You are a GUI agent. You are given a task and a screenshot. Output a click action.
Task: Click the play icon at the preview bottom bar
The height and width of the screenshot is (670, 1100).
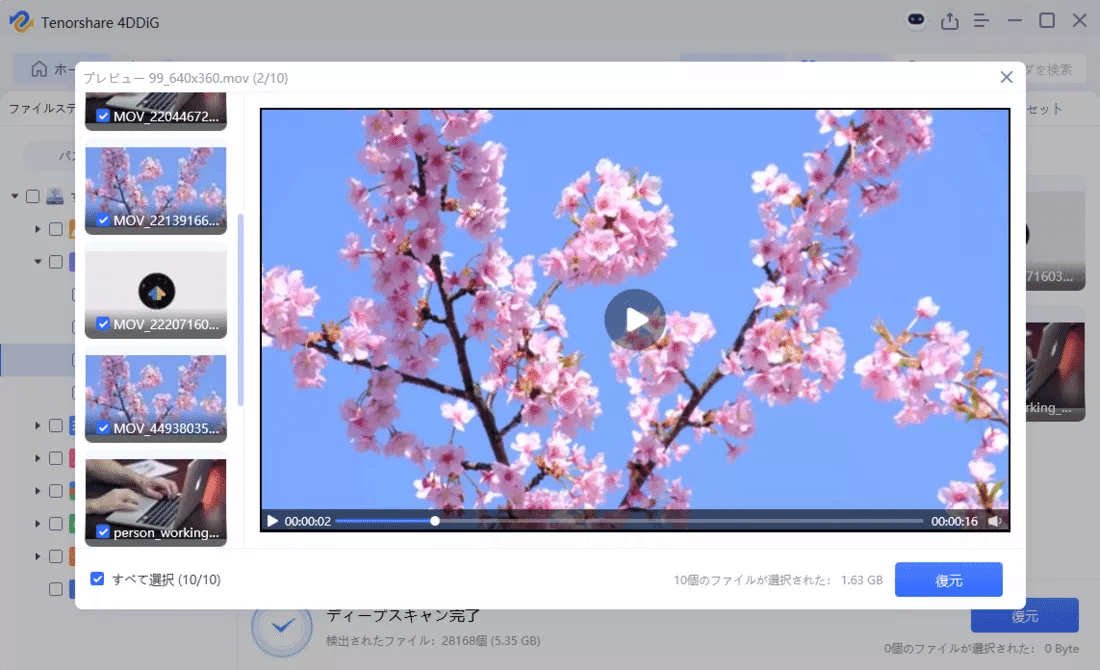coord(271,520)
